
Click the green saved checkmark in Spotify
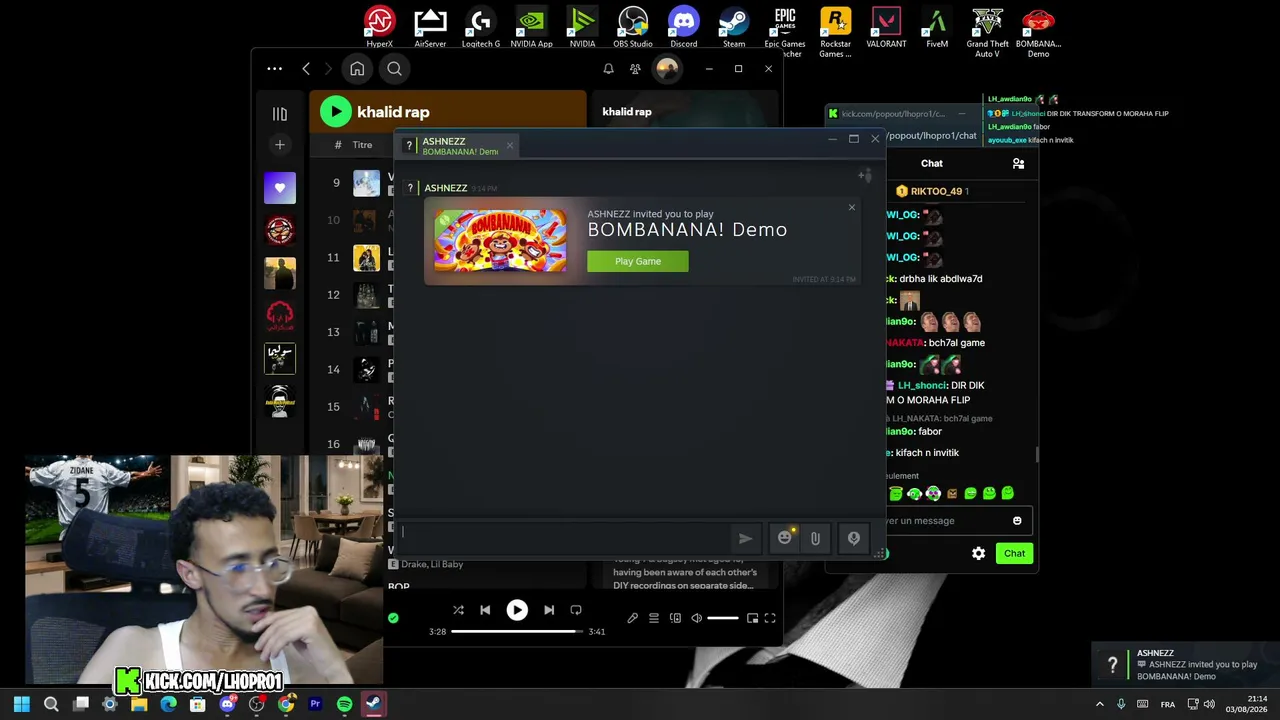[393, 618]
